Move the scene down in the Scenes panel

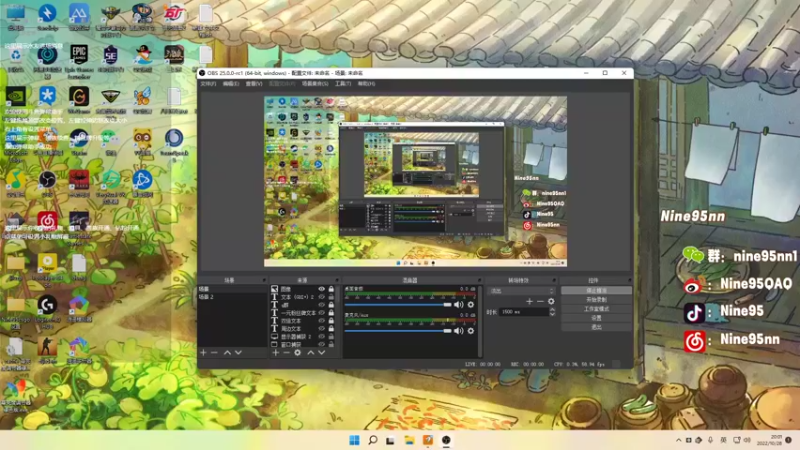(238, 353)
